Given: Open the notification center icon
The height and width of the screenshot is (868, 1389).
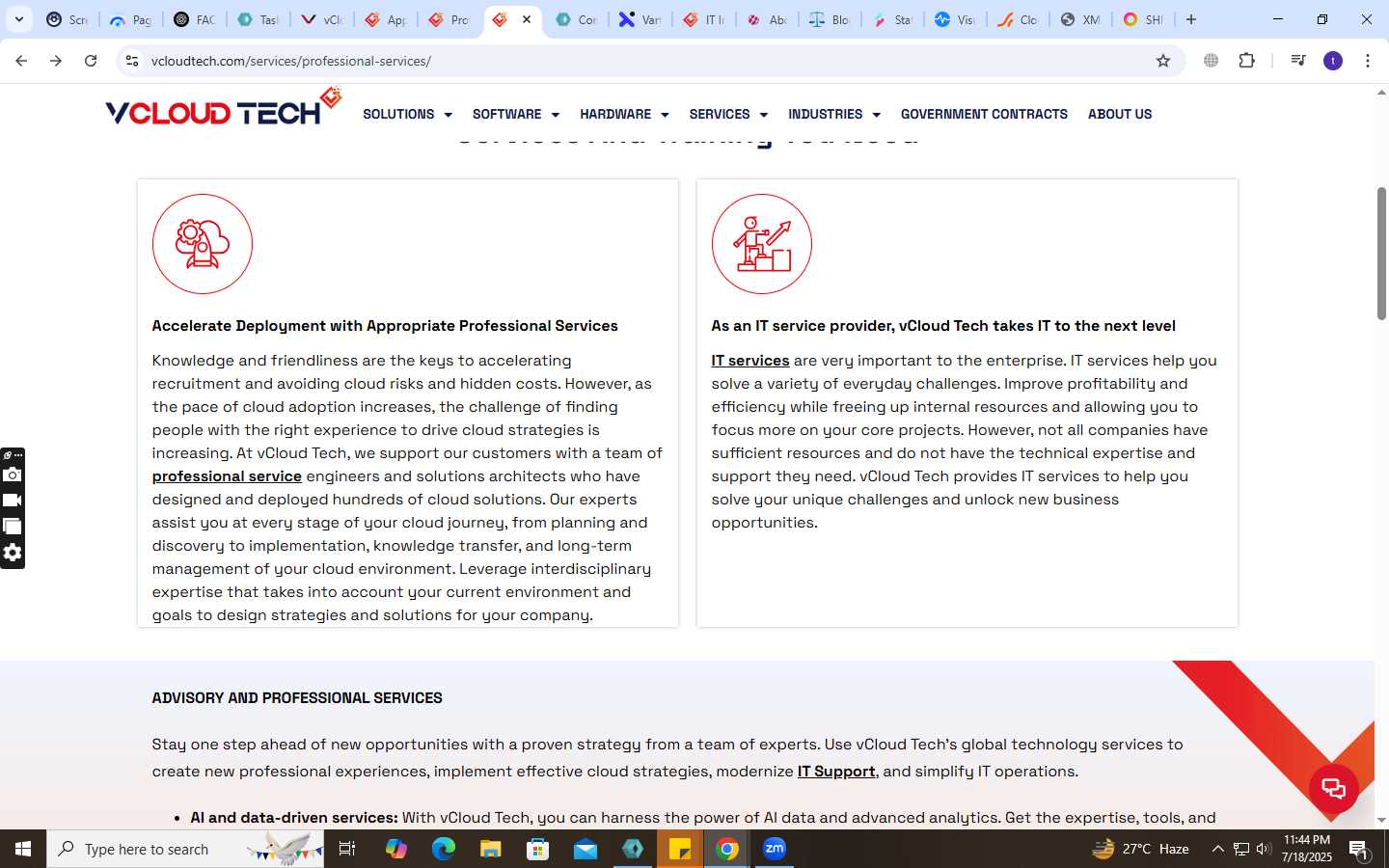Looking at the screenshot, I should coord(1358,849).
